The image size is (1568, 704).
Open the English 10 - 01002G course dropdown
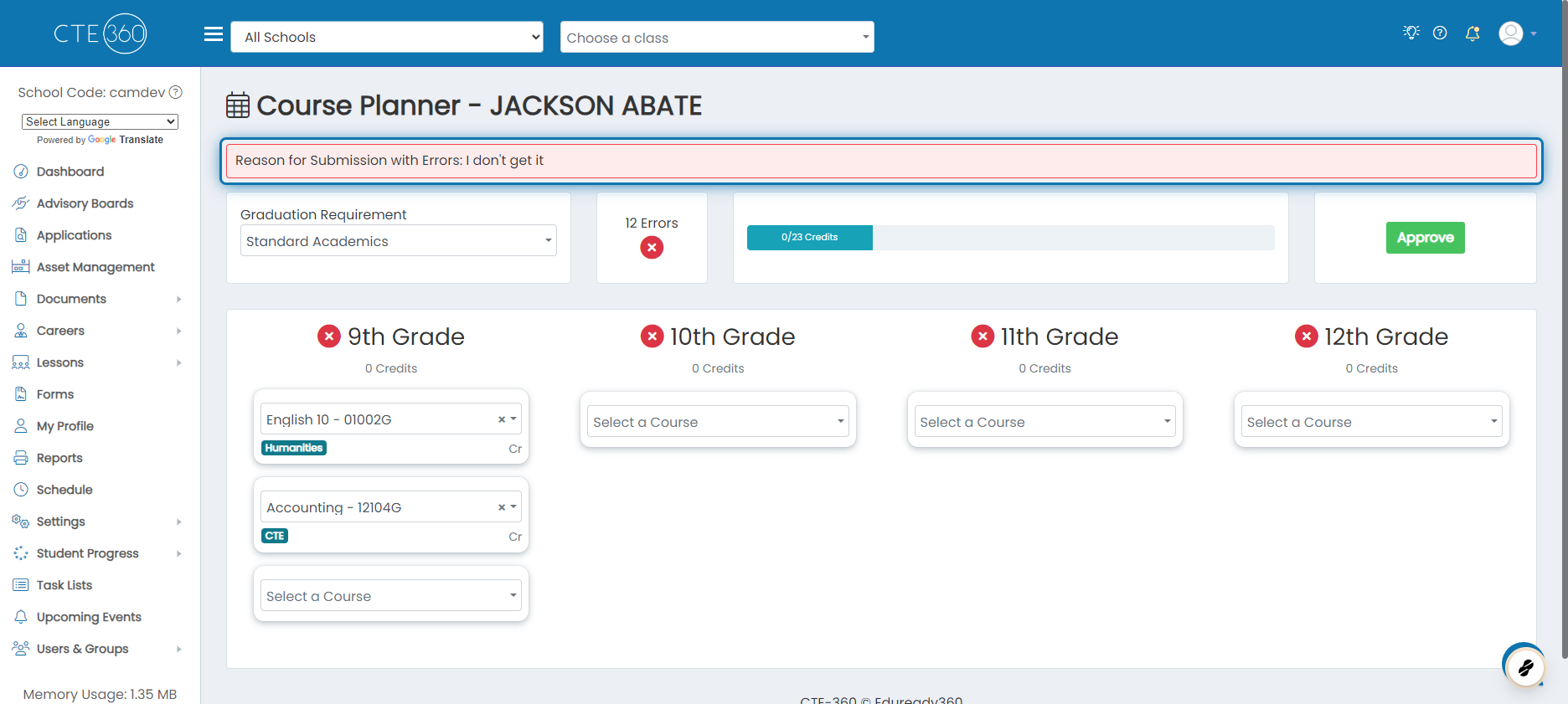[x=391, y=419]
